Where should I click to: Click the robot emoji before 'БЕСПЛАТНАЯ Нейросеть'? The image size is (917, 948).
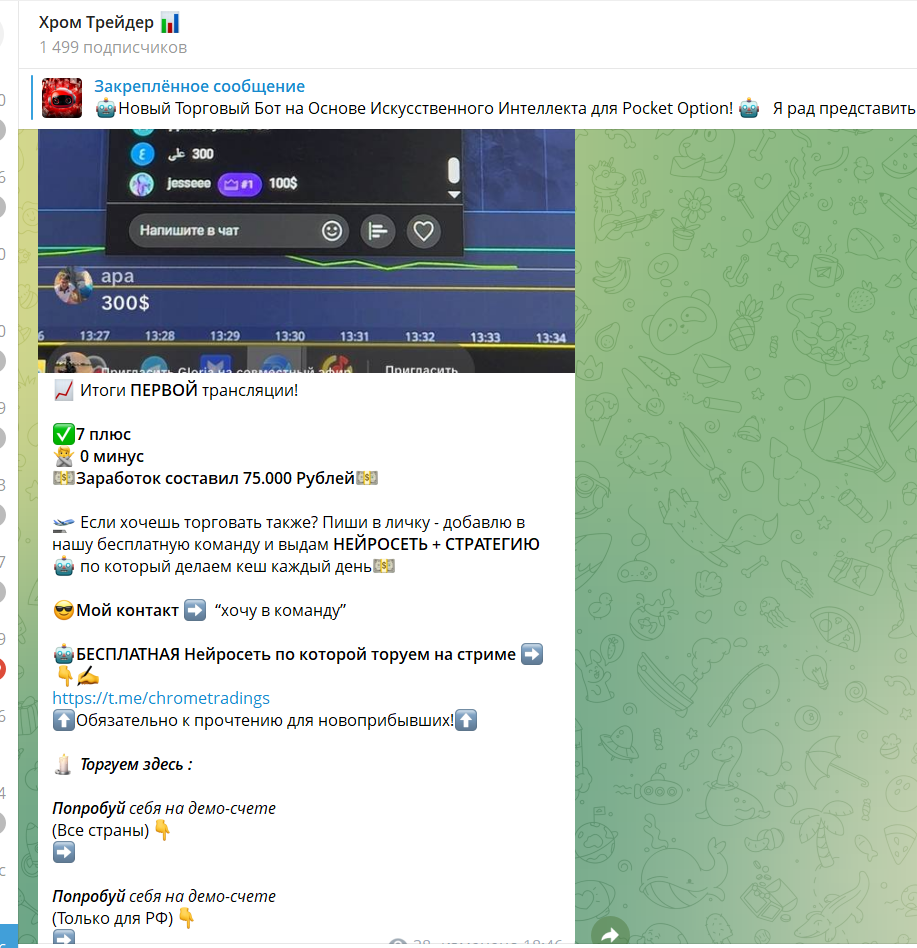64,654
